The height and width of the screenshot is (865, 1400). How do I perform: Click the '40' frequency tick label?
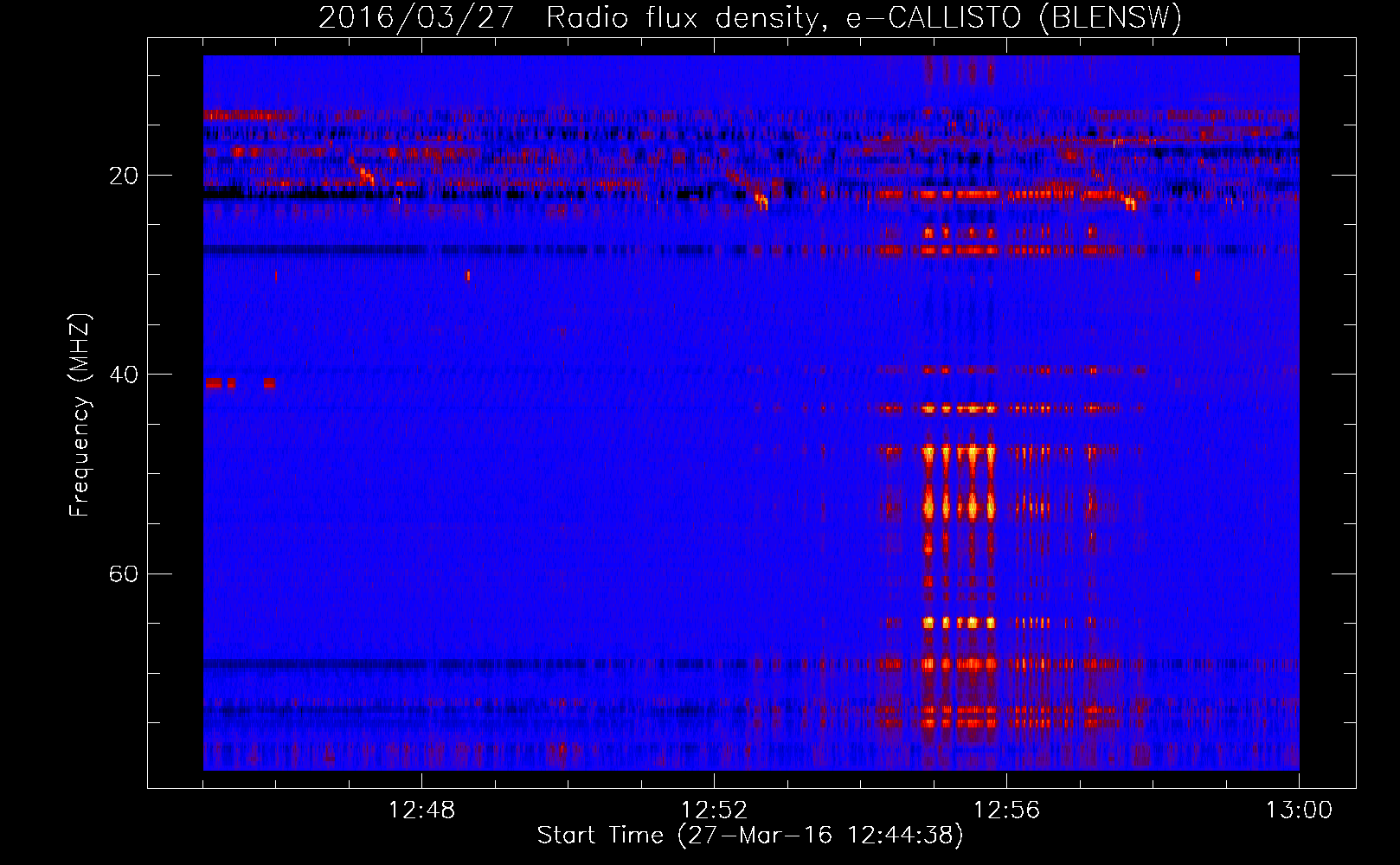coord(124,375)
